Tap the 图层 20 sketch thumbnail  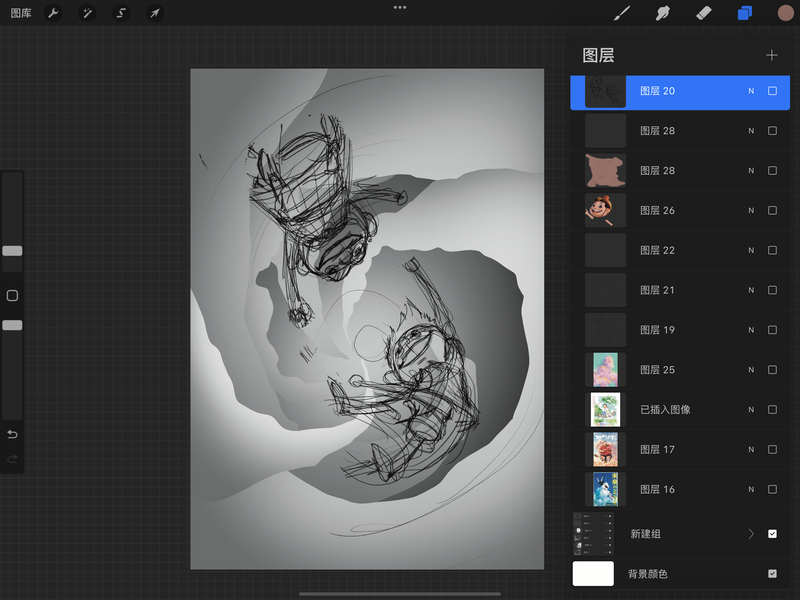[x=605, y=91]
